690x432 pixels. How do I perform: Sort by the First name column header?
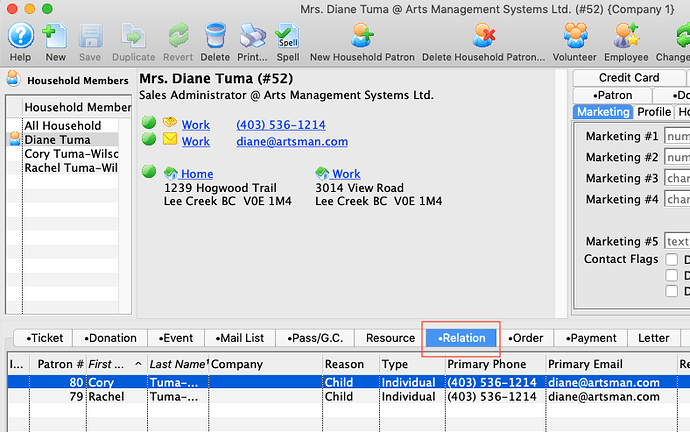pyautogui.click(x=117, y=364)
